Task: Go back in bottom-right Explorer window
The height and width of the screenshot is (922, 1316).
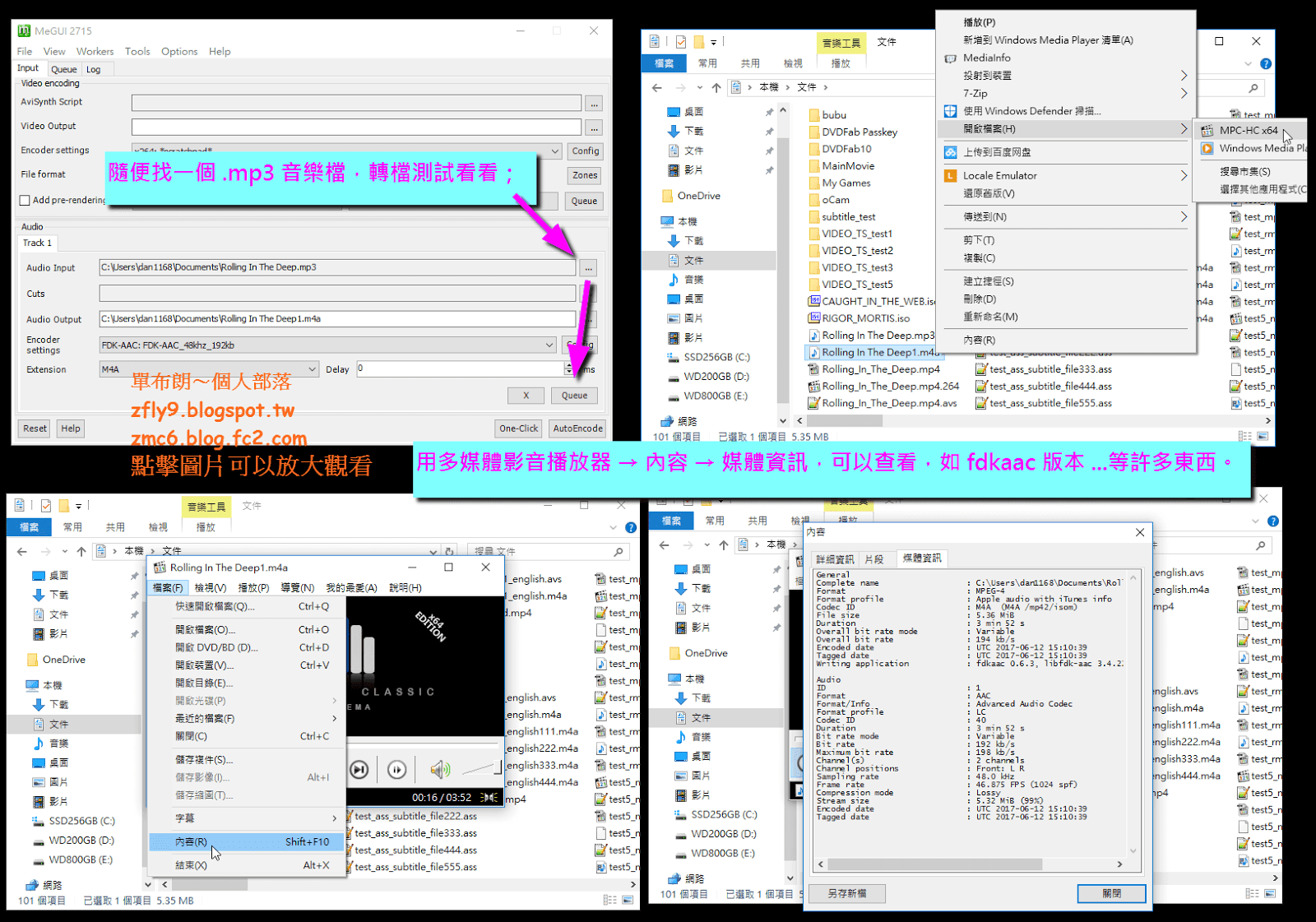Action: [664, 544]
